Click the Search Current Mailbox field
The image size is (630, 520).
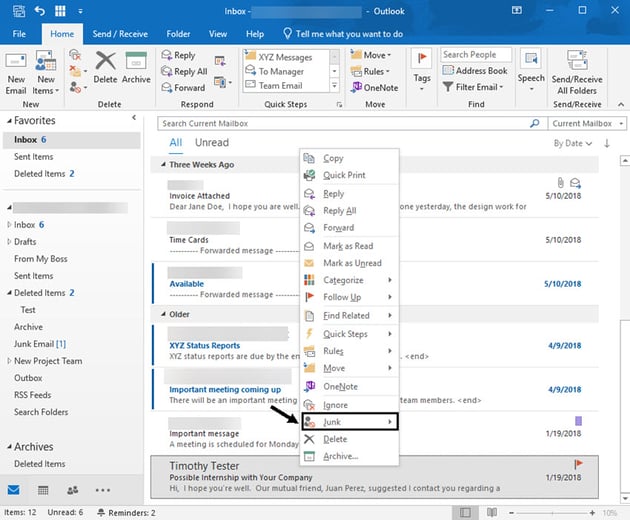coord(344,123)
